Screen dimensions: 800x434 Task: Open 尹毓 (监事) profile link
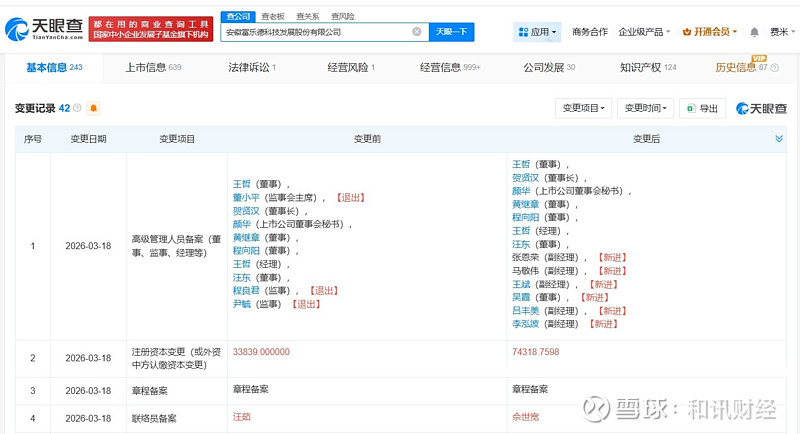pos(242,304)
